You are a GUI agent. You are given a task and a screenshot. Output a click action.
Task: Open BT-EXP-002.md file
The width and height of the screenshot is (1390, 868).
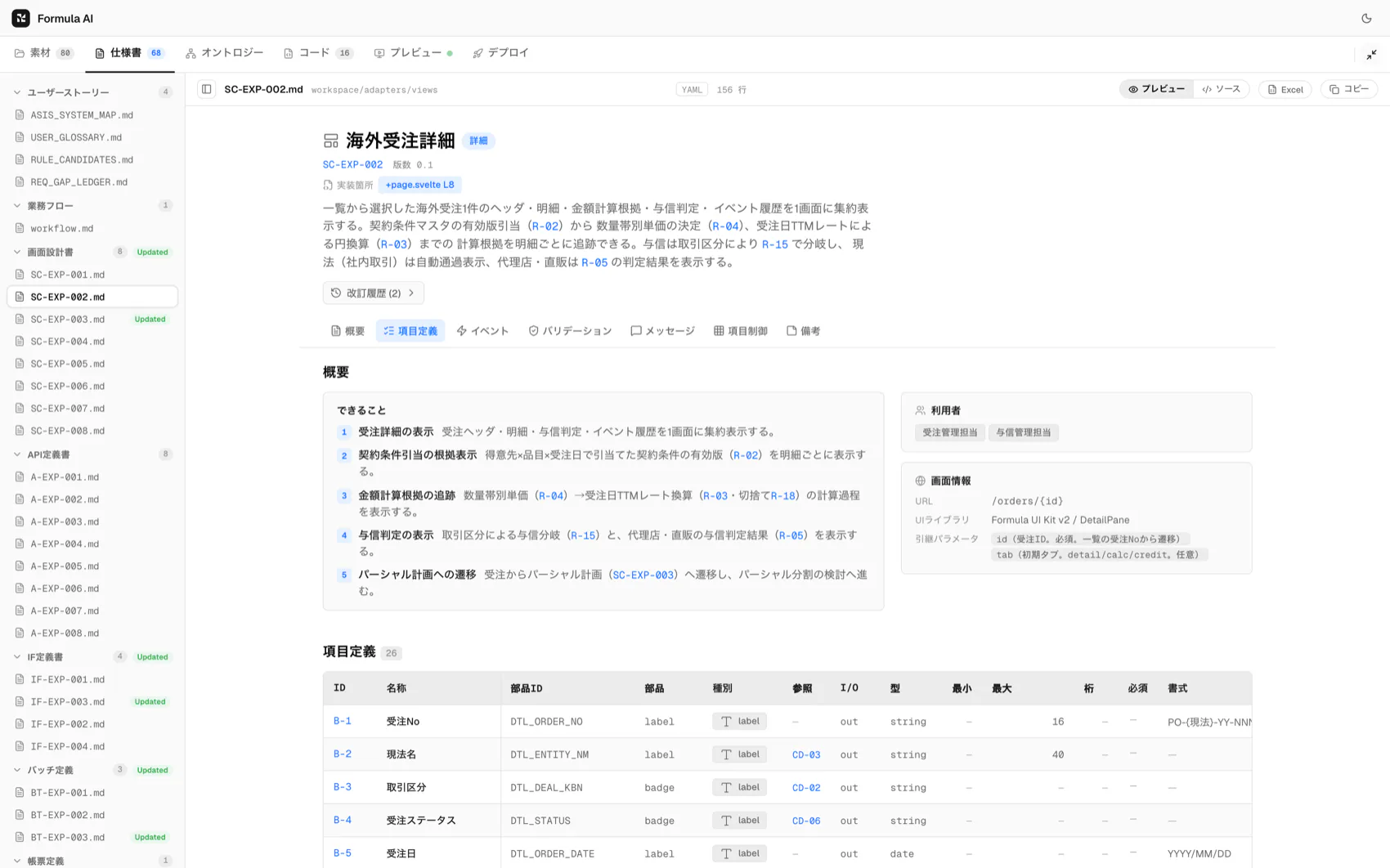pyautogui.click(x=92, y=815)
